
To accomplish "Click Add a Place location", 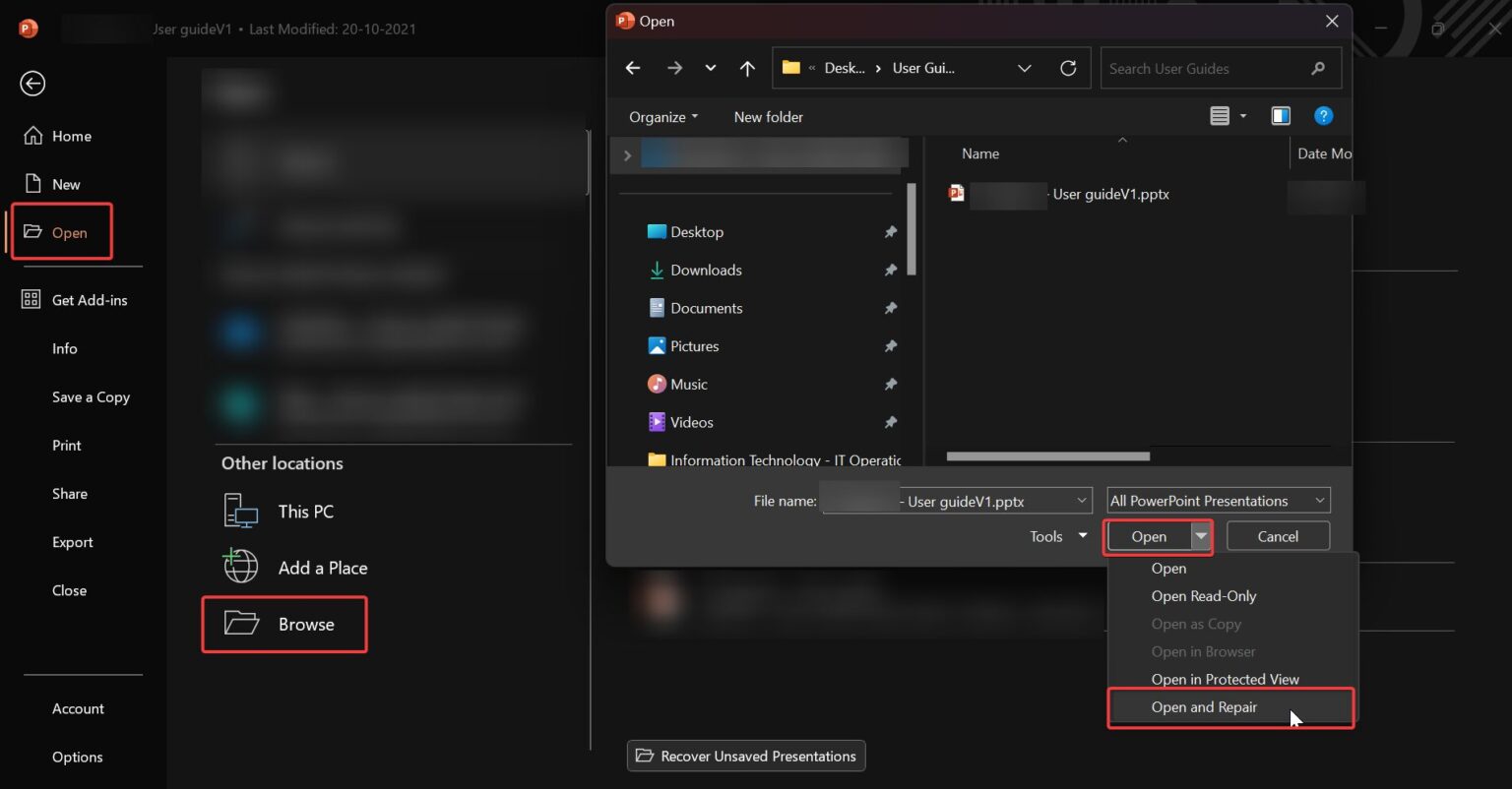I will pos(295,568).
